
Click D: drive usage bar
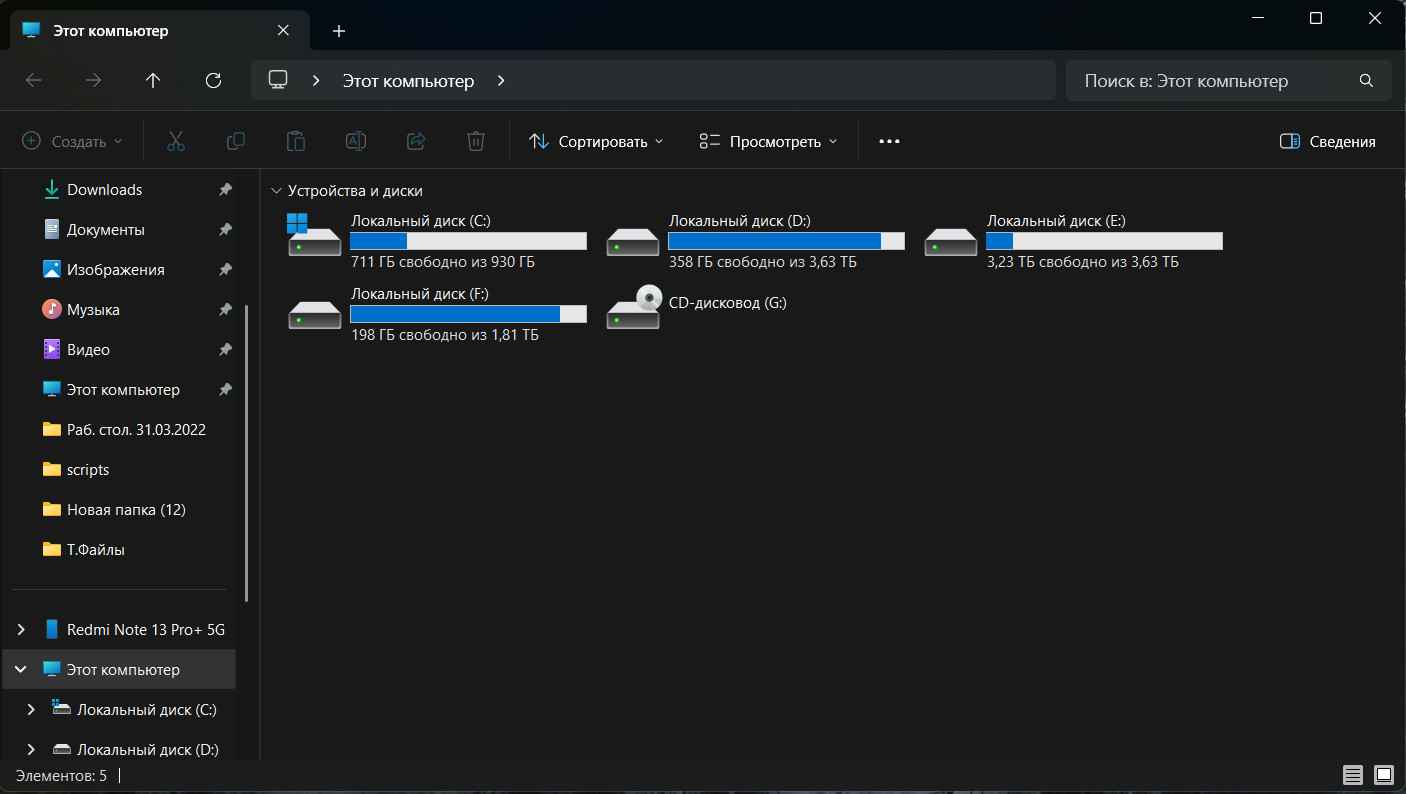786,241
